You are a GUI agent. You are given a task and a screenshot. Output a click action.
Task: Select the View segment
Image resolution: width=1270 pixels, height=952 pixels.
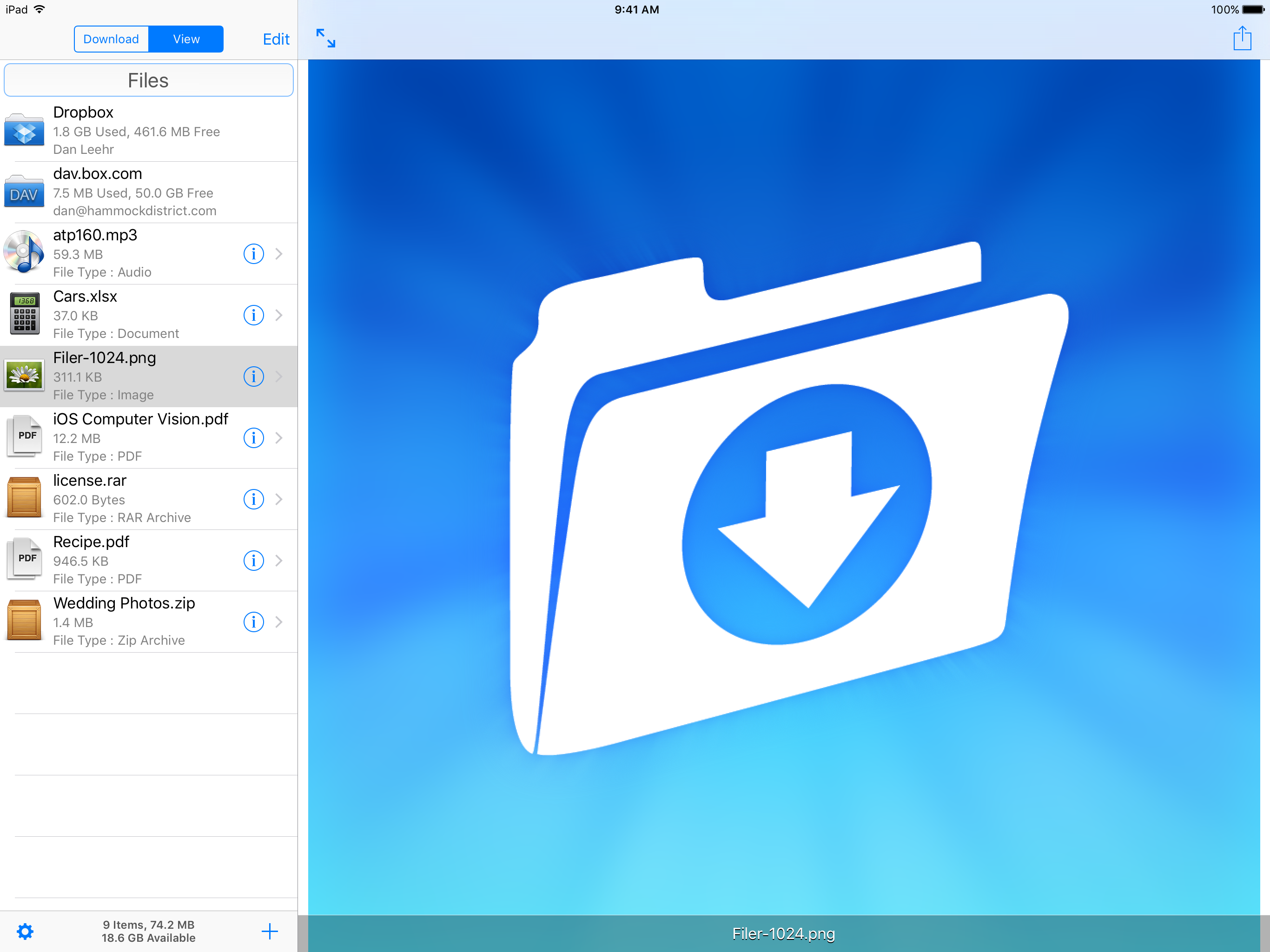click(x=186, y=39)
